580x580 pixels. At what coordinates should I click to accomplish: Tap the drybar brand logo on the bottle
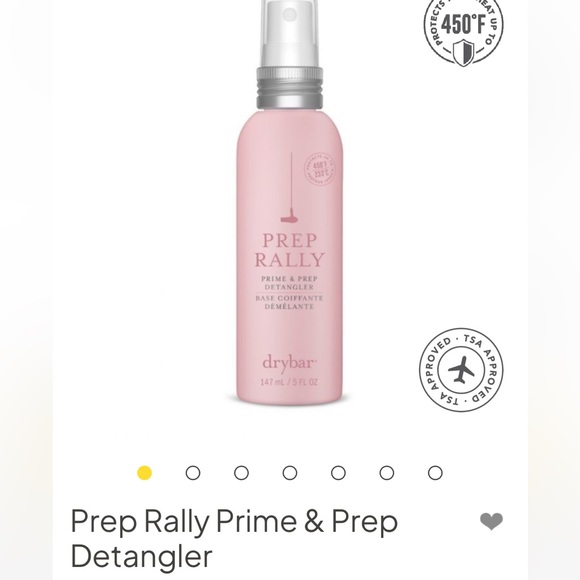(x=289, y=363)
